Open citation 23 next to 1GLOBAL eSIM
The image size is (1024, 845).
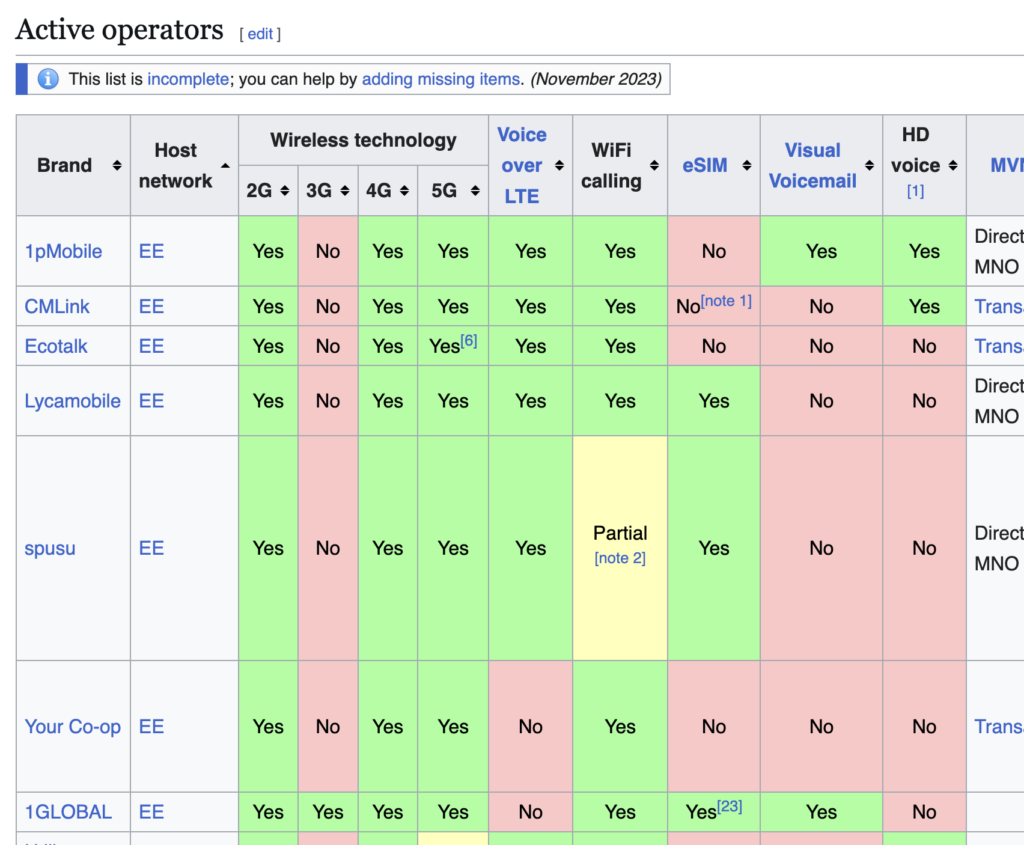point(730,806)
